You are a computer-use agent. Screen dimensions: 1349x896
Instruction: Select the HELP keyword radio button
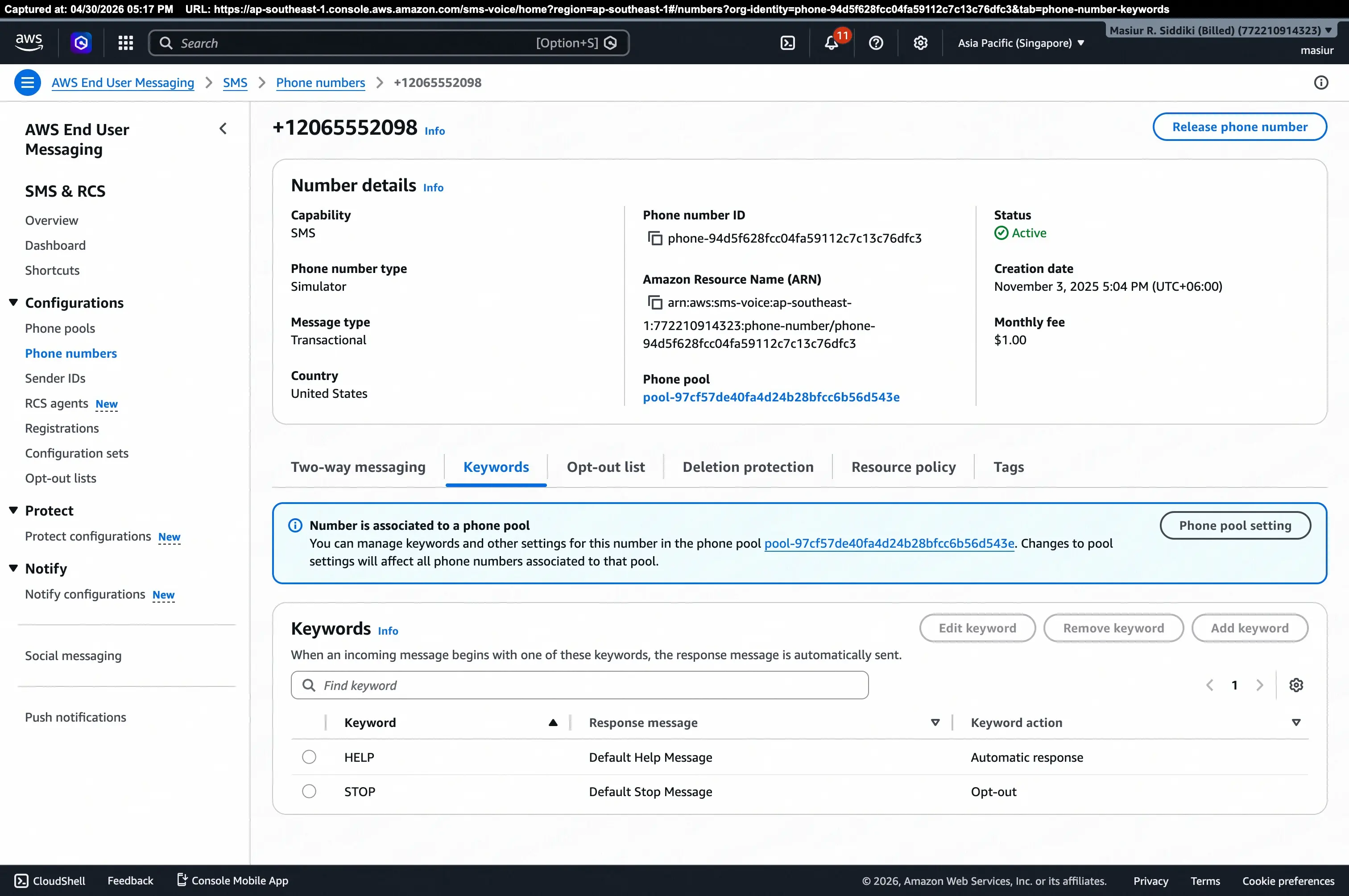(309, 757)
